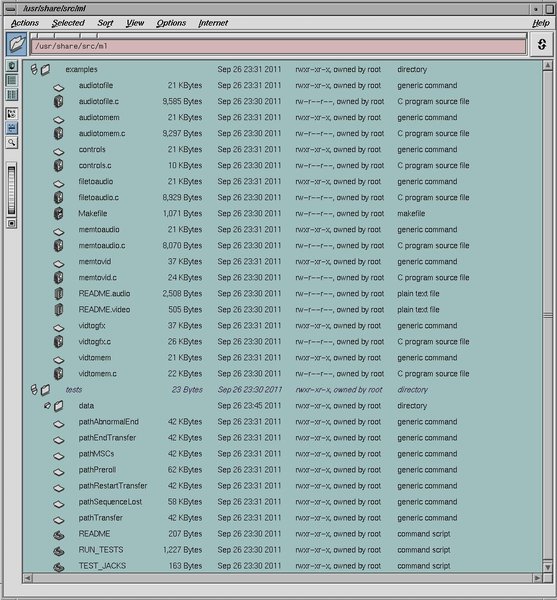Click the filetoaudio command icon

pyautogui.click(x=59, y=184)
